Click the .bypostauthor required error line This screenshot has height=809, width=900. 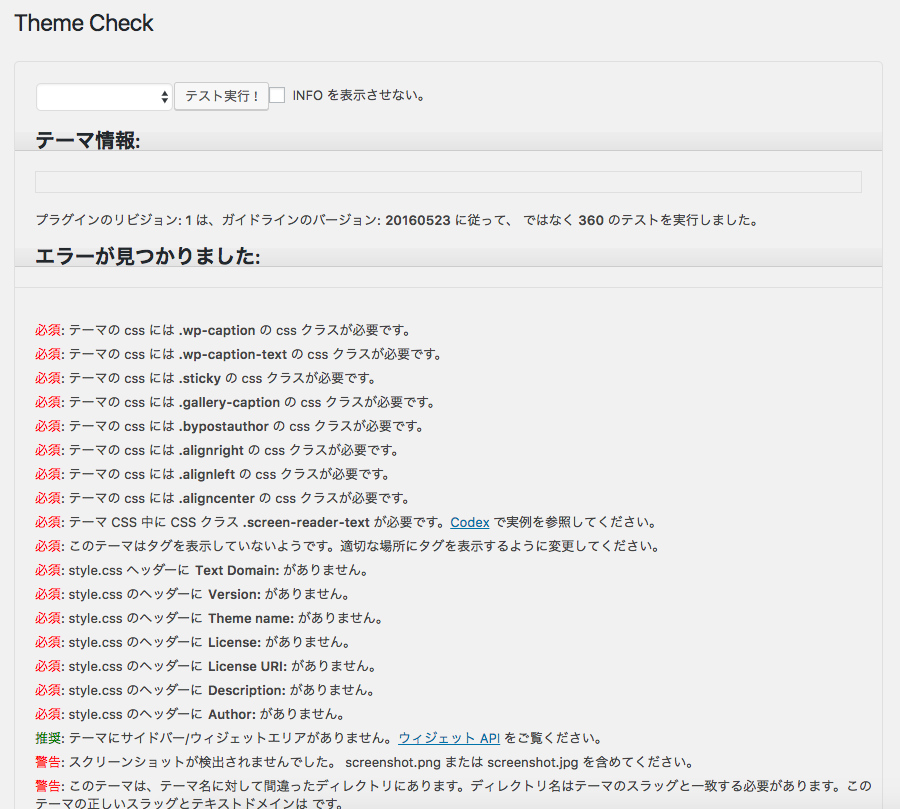pos(229,427)
